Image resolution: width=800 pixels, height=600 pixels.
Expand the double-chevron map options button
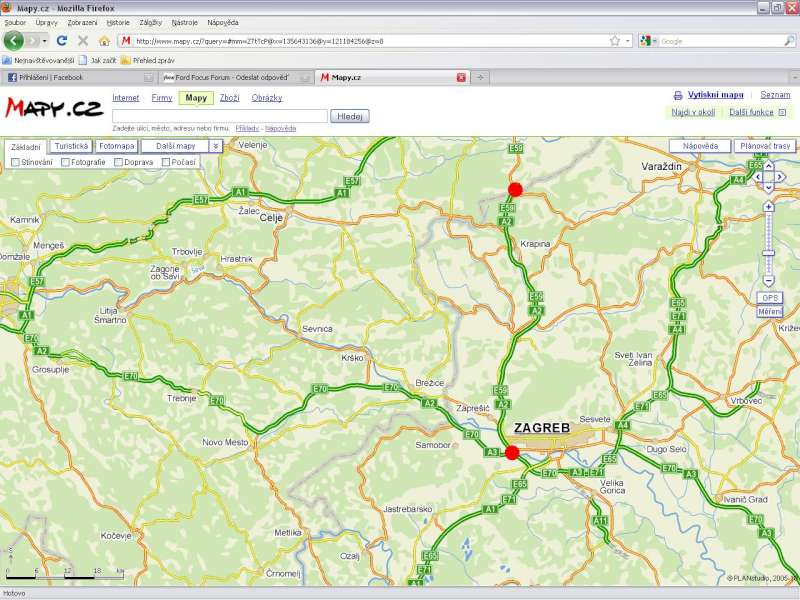pyautogui.click(x=215, y=146)
